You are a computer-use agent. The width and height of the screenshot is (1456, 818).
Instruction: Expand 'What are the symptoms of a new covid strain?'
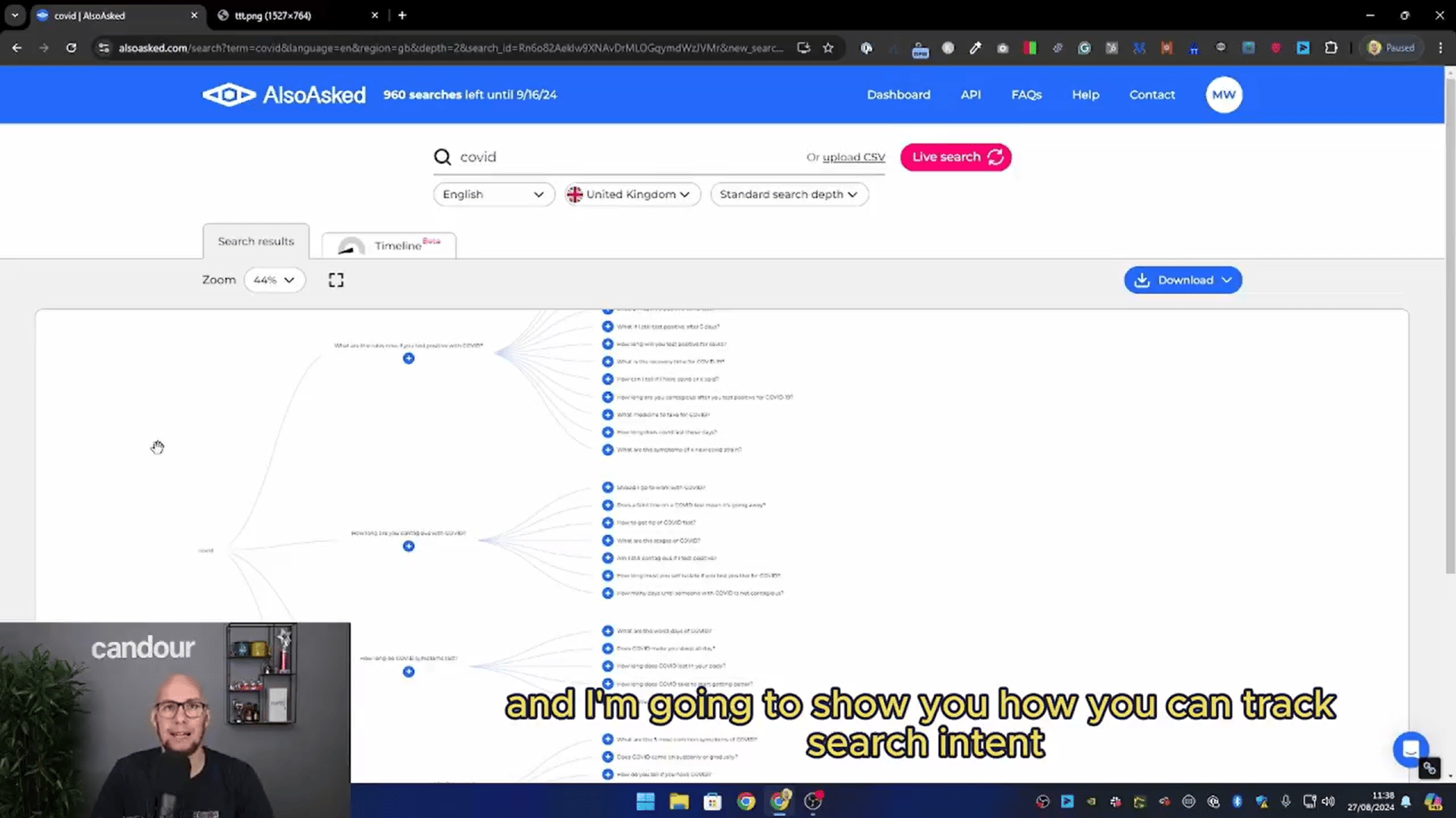607,449
